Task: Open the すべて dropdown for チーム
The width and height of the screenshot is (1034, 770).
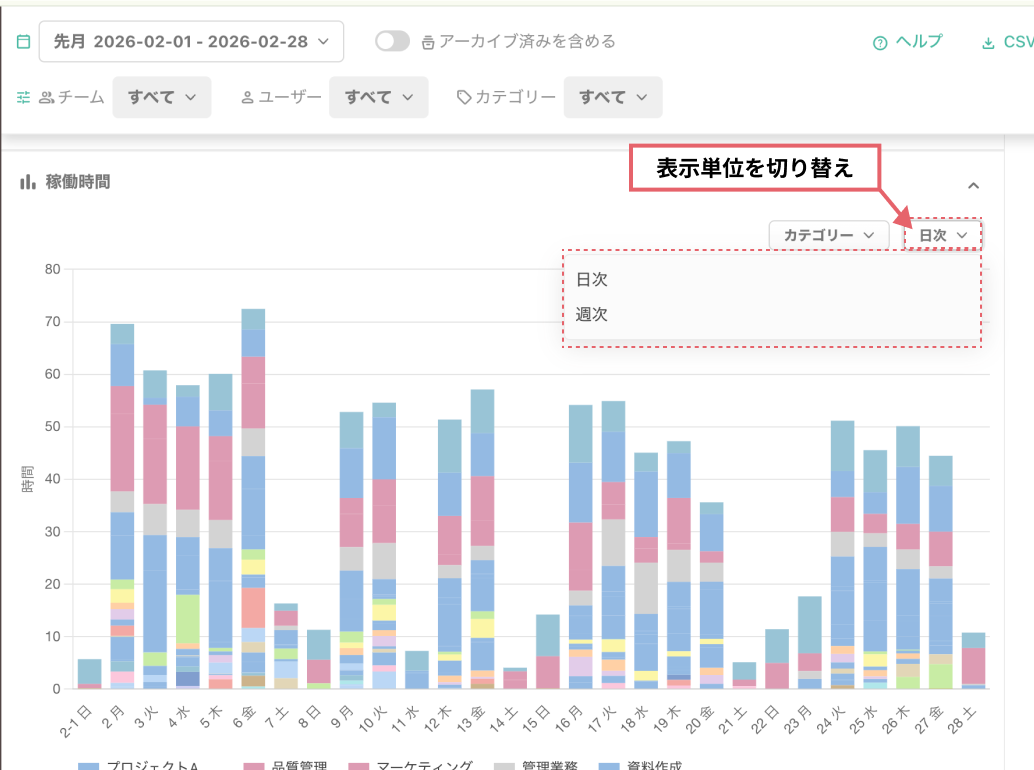Action: 162,97
